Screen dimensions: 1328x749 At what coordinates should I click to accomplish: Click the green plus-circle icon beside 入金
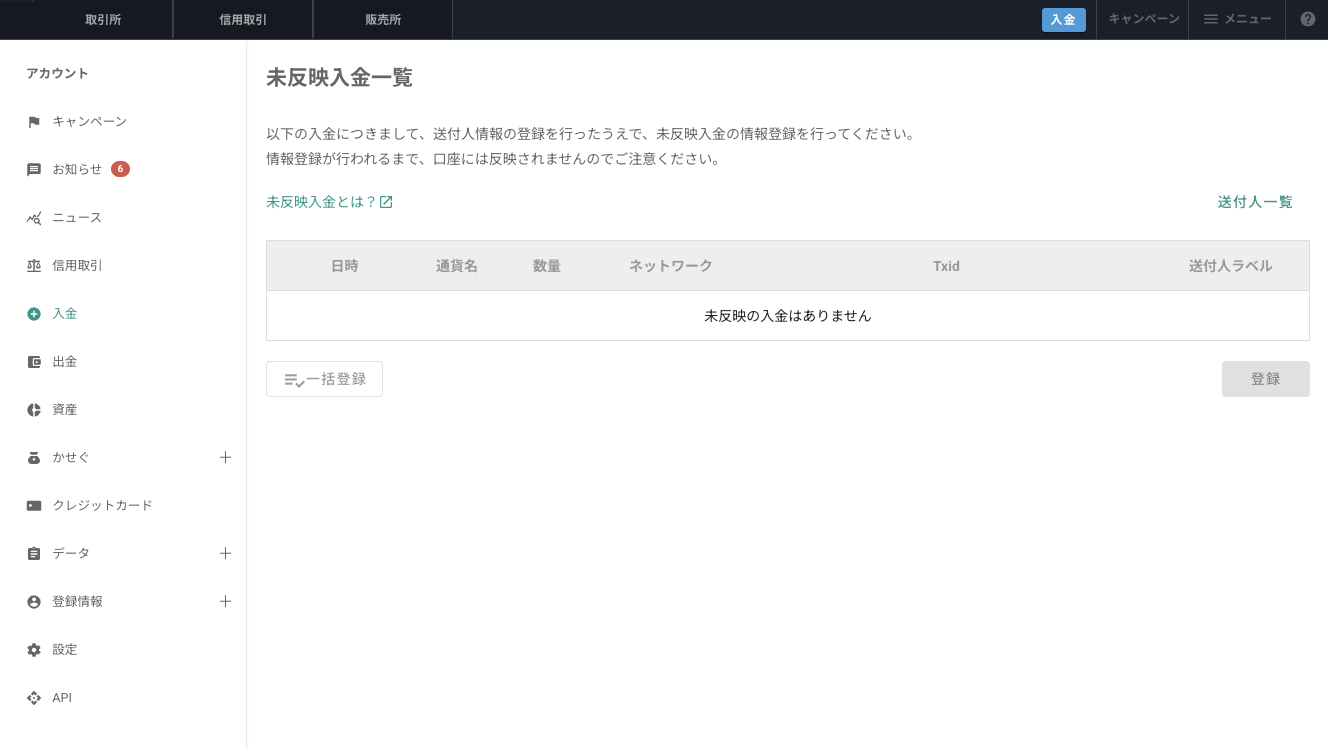[34, 314]
